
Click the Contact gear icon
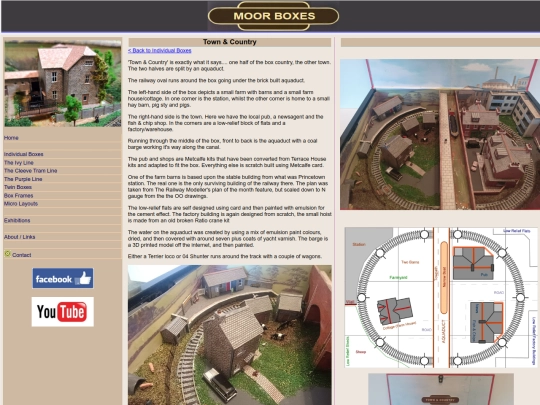point(8,254)
